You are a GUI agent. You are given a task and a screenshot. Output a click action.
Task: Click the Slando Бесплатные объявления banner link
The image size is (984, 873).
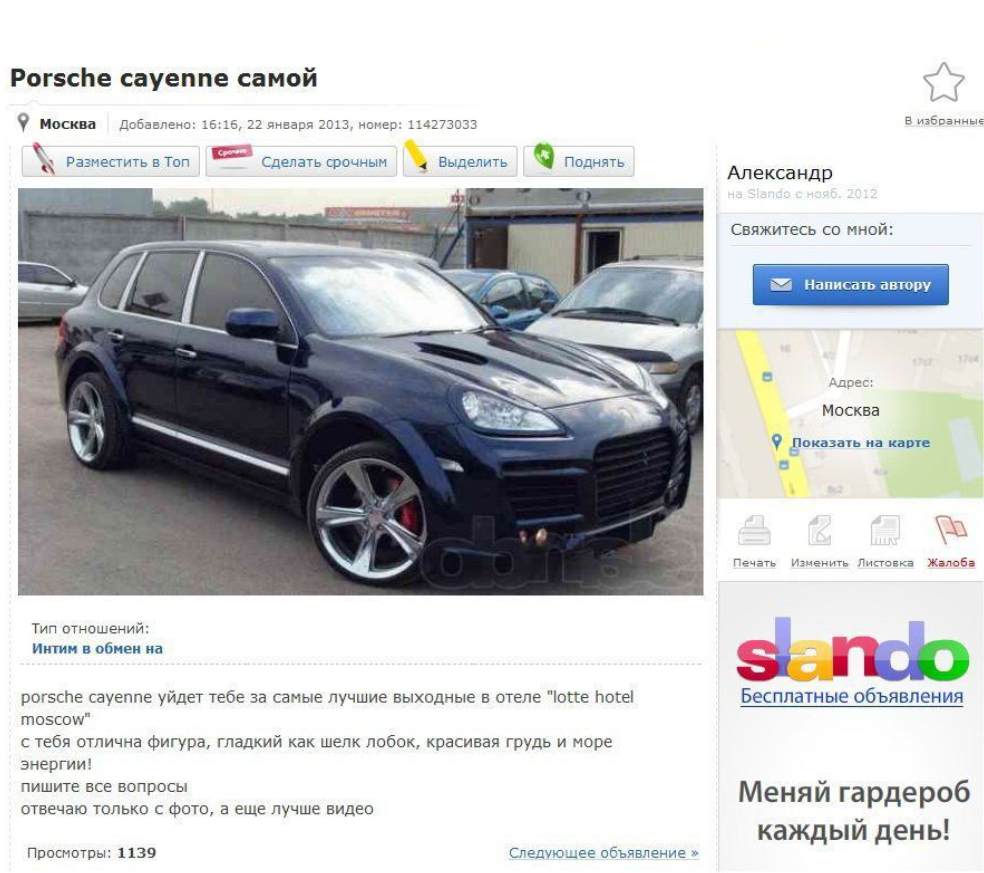[852, 696]
